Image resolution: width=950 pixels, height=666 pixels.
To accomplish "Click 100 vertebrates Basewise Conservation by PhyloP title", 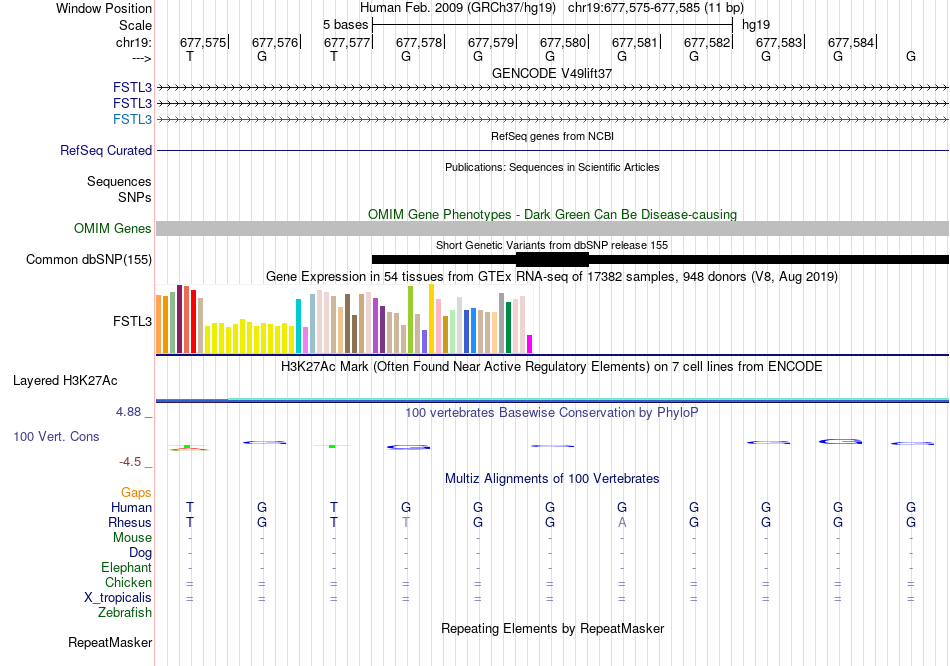I will 552,413.
